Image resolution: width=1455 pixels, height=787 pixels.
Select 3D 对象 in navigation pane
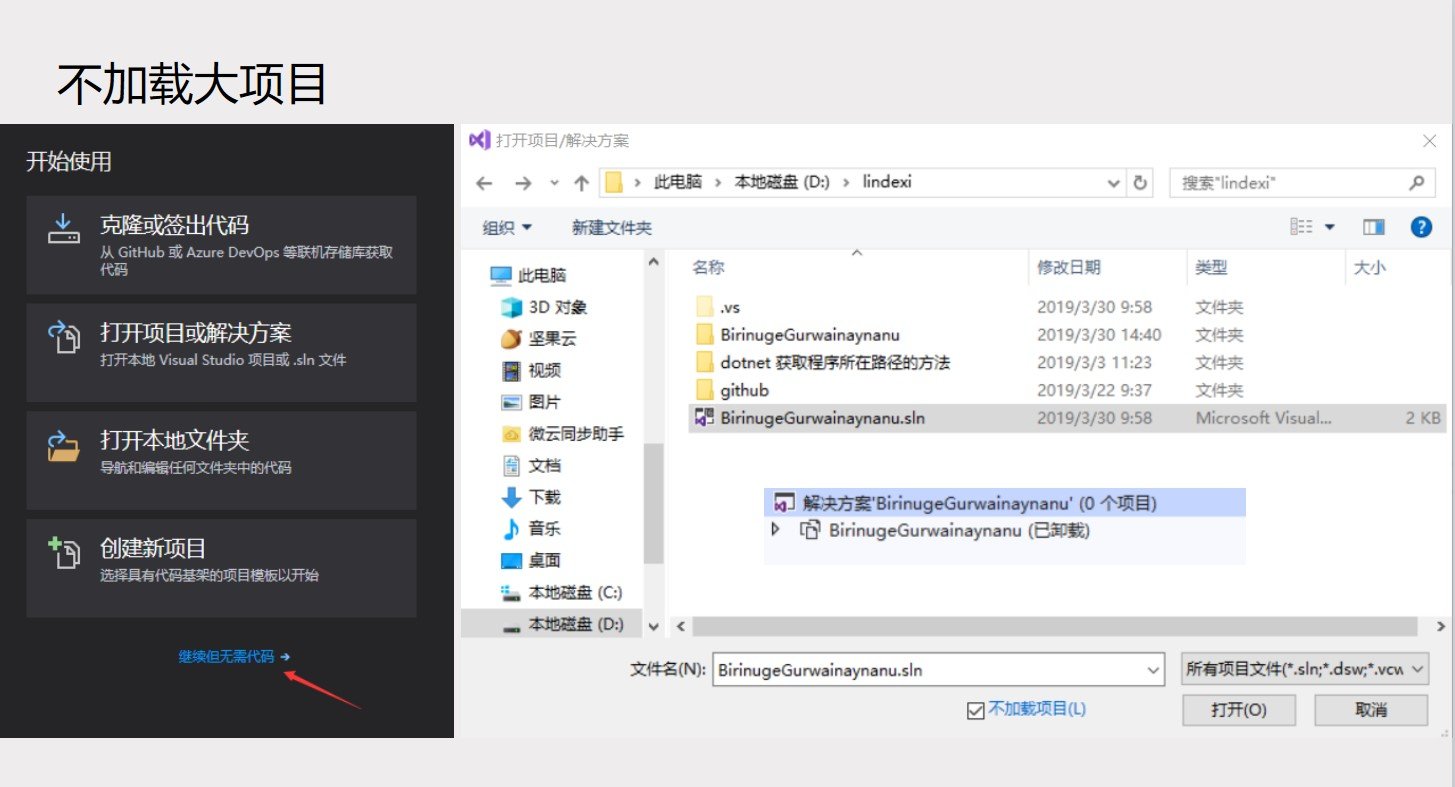click(x=545, y=307)
